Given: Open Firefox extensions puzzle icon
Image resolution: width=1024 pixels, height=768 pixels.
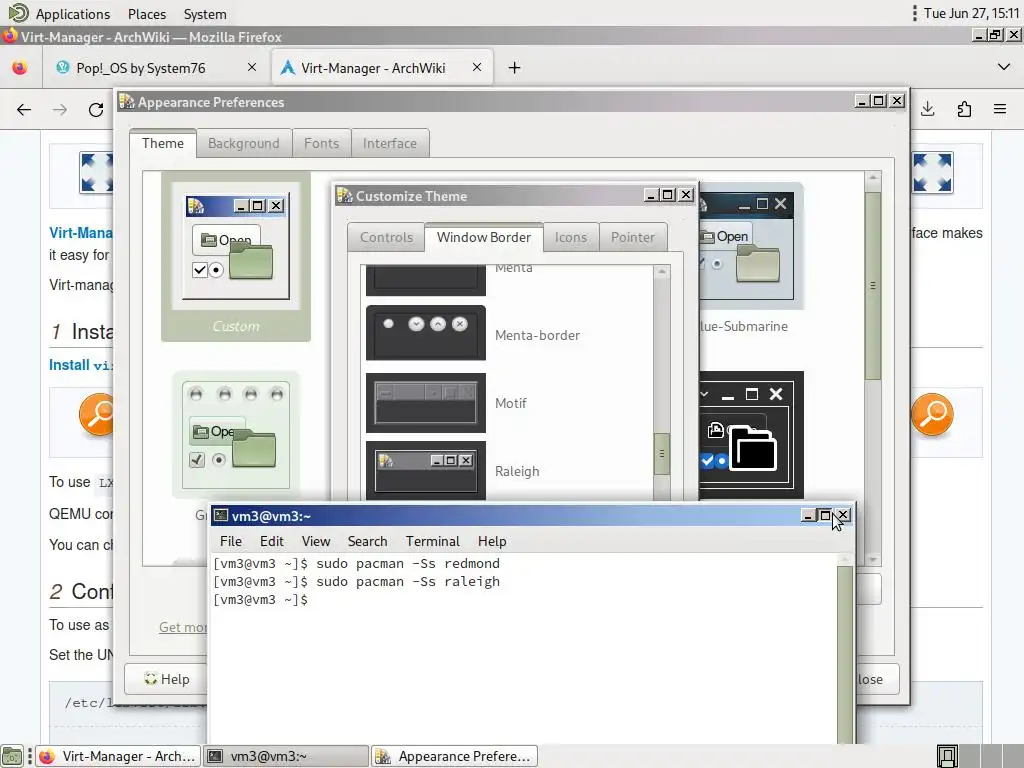Looking at the screenshot, I should coord(964,109).
